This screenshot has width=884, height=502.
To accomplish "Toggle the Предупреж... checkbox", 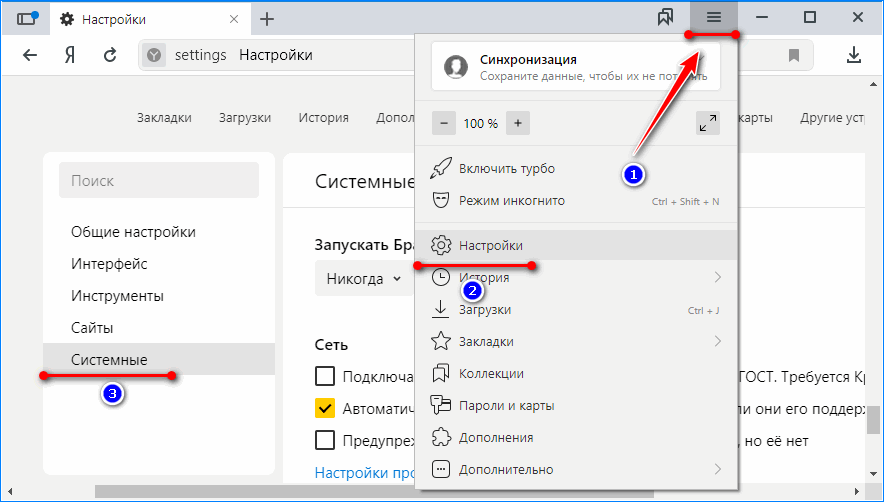I will click(325, 440).
